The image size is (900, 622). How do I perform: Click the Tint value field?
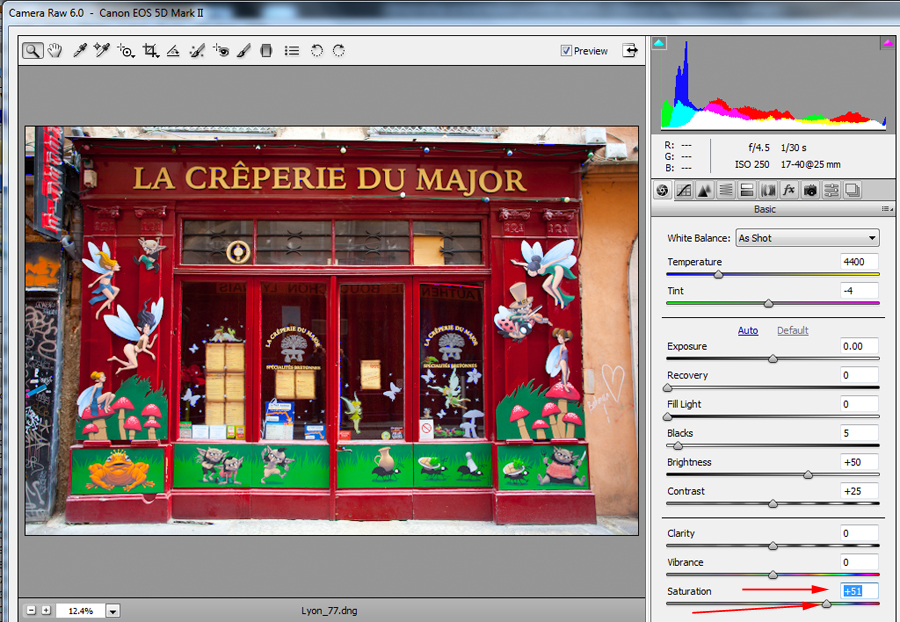(x=859, y=291)
